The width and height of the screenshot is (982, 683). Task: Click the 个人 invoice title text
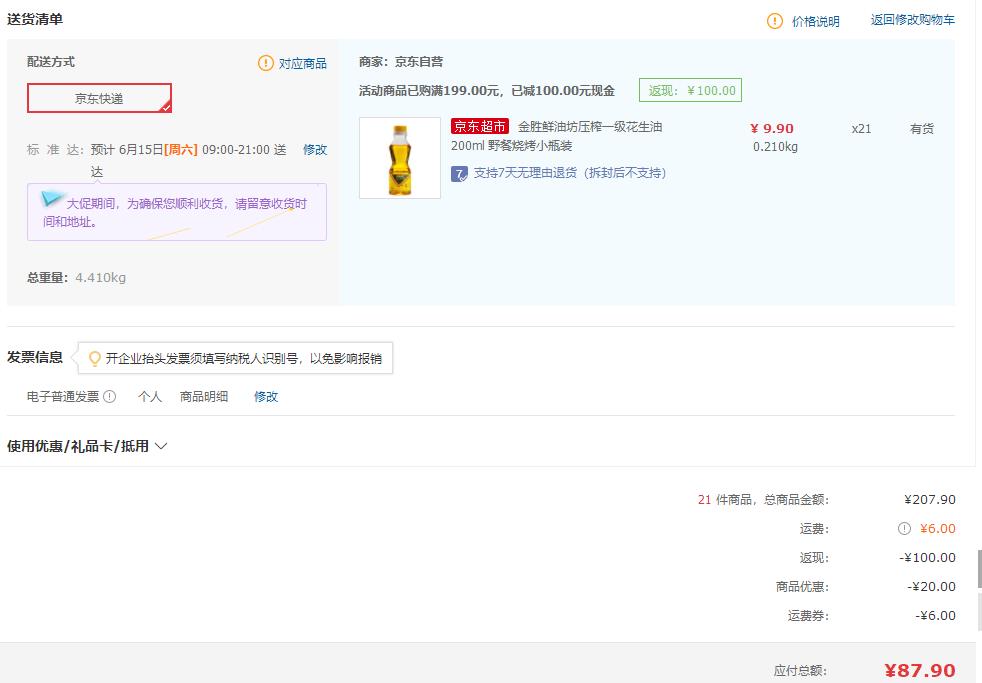click(x=150, y=396)
